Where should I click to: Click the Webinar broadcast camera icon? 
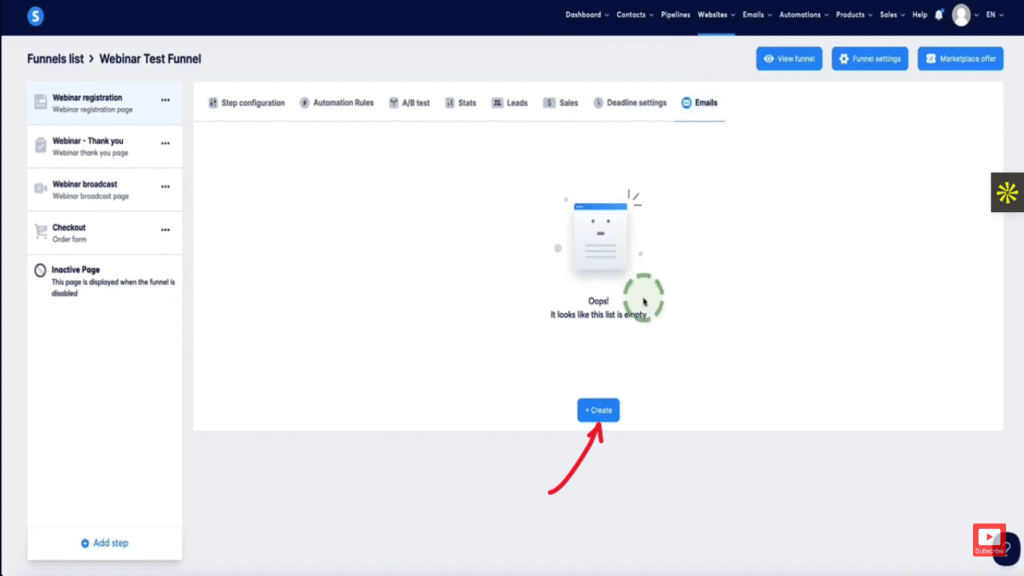point(40,189)
